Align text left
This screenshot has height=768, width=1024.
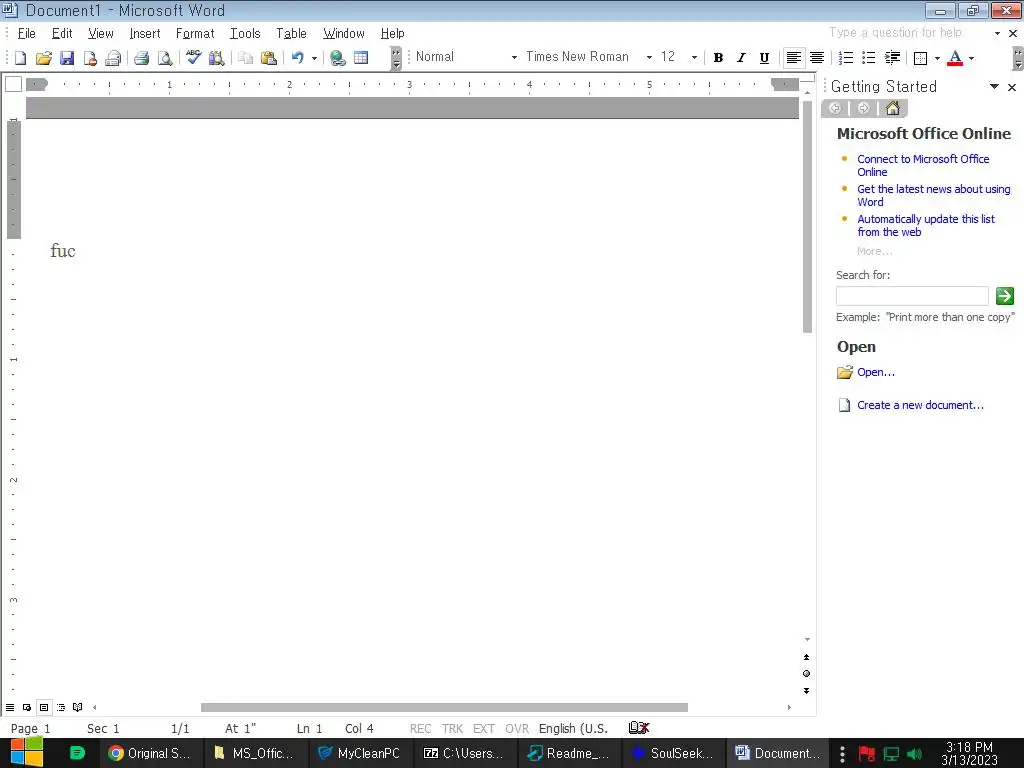pyautogui.click(x=793, y=58)
